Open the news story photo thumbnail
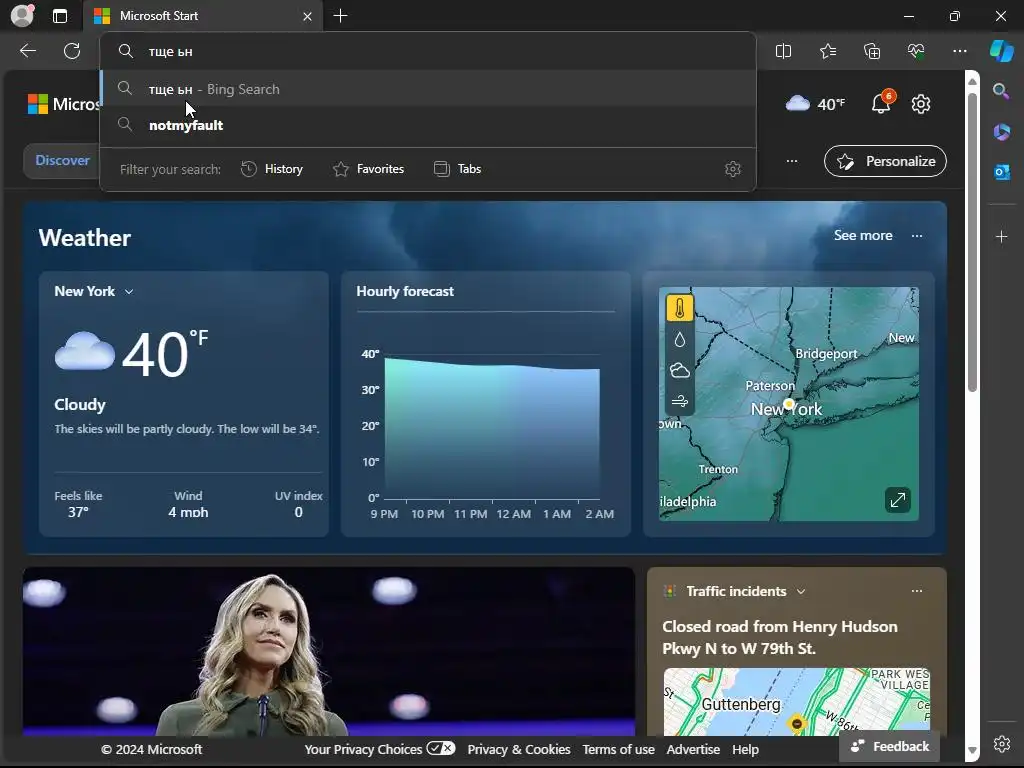This screenshot has height=768, width=1024. (328, 651)
